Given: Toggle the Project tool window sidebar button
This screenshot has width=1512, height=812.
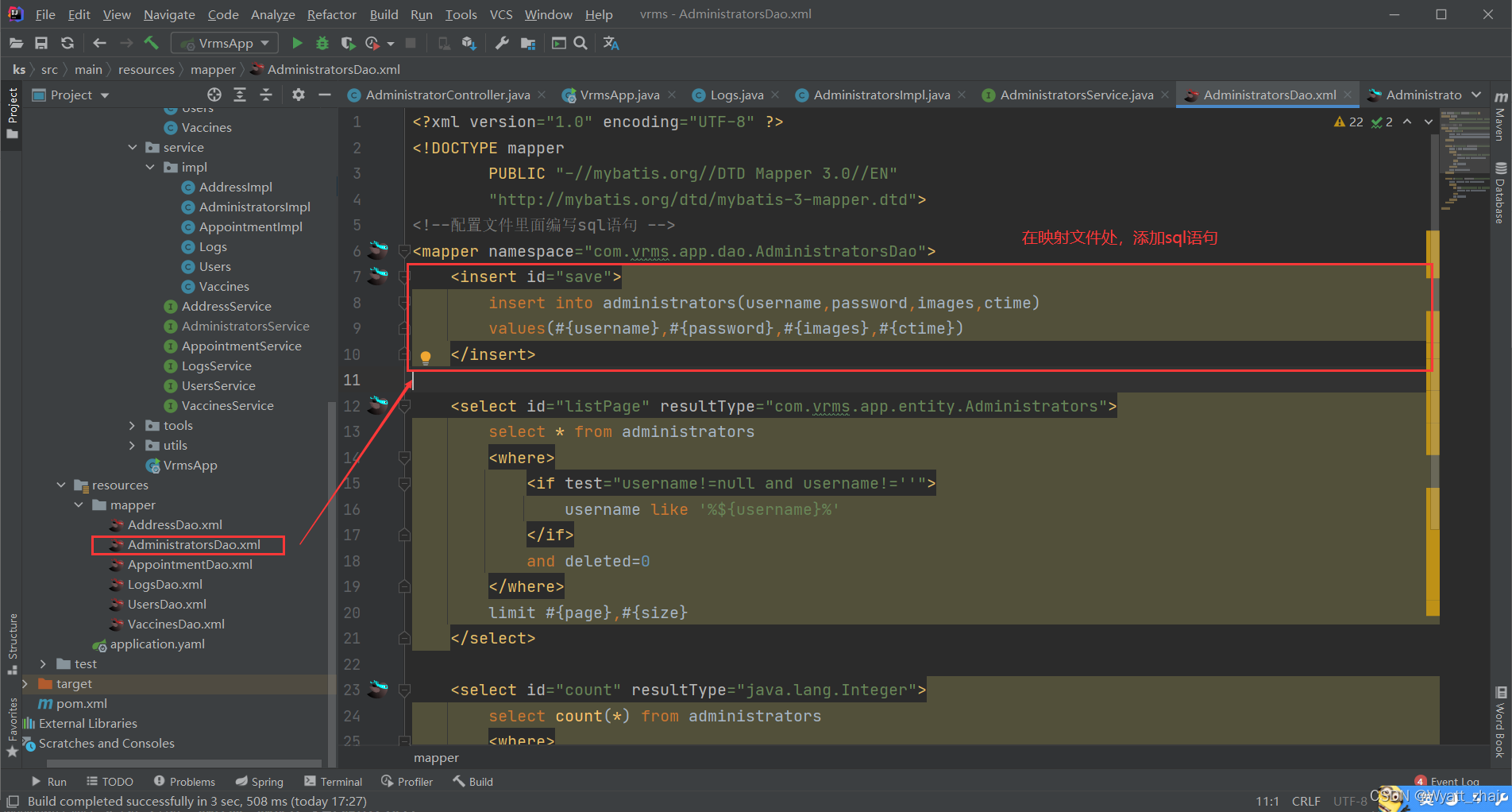Looking at the screenshot, I should click(x=12, y=113).
